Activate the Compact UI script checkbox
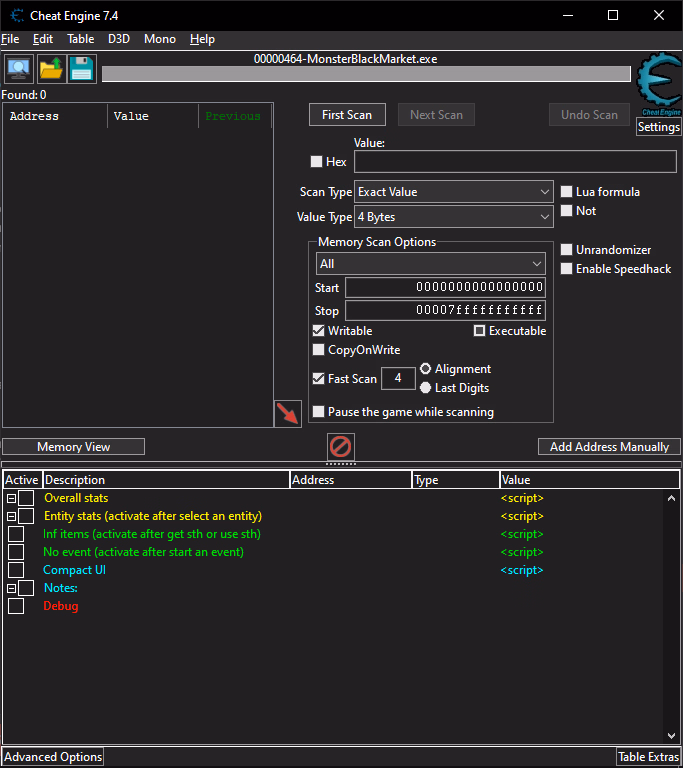This screenshot has width=683, height=768. pos(16,570)
